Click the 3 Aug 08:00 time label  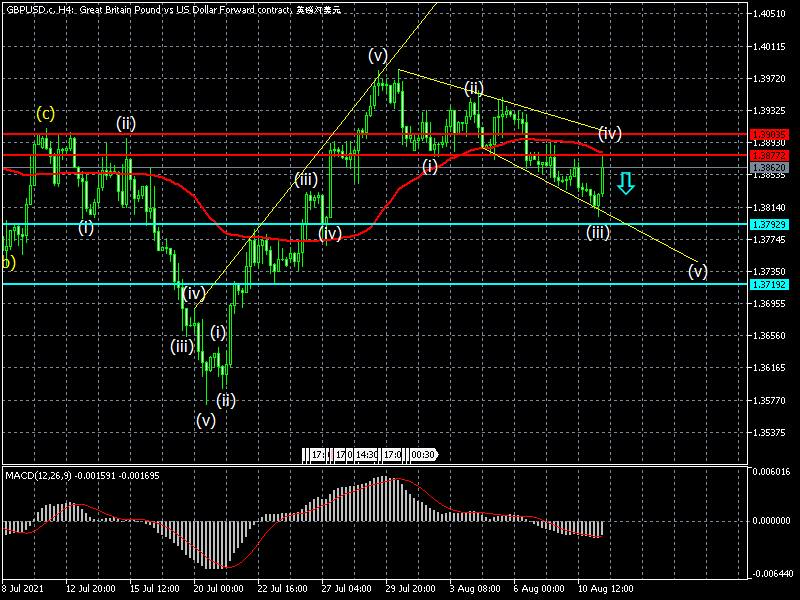(x=475, y=588)
